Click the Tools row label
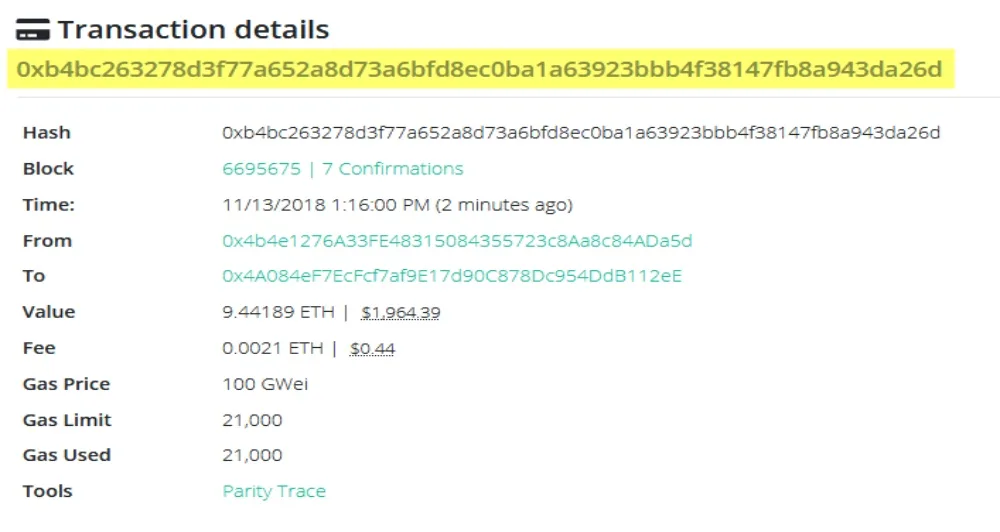 coord(48,491)
